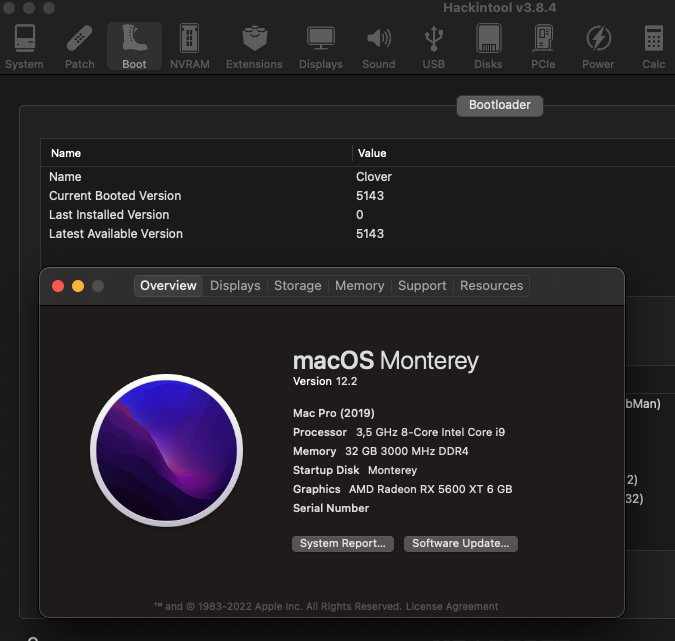Screen dimensions: 675x641
Task: Open the License Agreement link
Action: click(x=452, y=607)
